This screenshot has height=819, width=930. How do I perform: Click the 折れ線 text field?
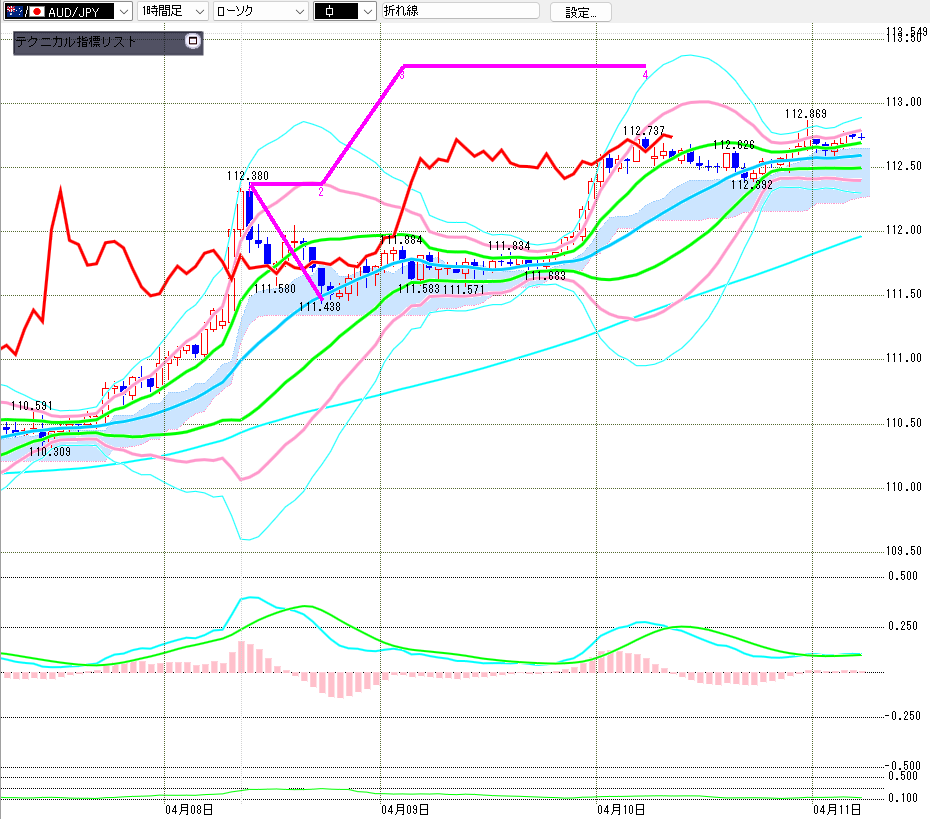pyautogui.click(x=460, y=12)
